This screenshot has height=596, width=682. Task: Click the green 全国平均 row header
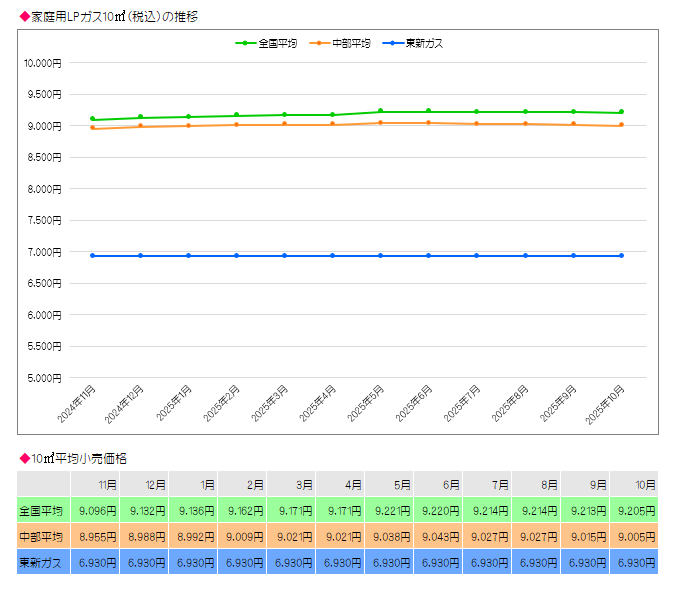click(42, 511)
